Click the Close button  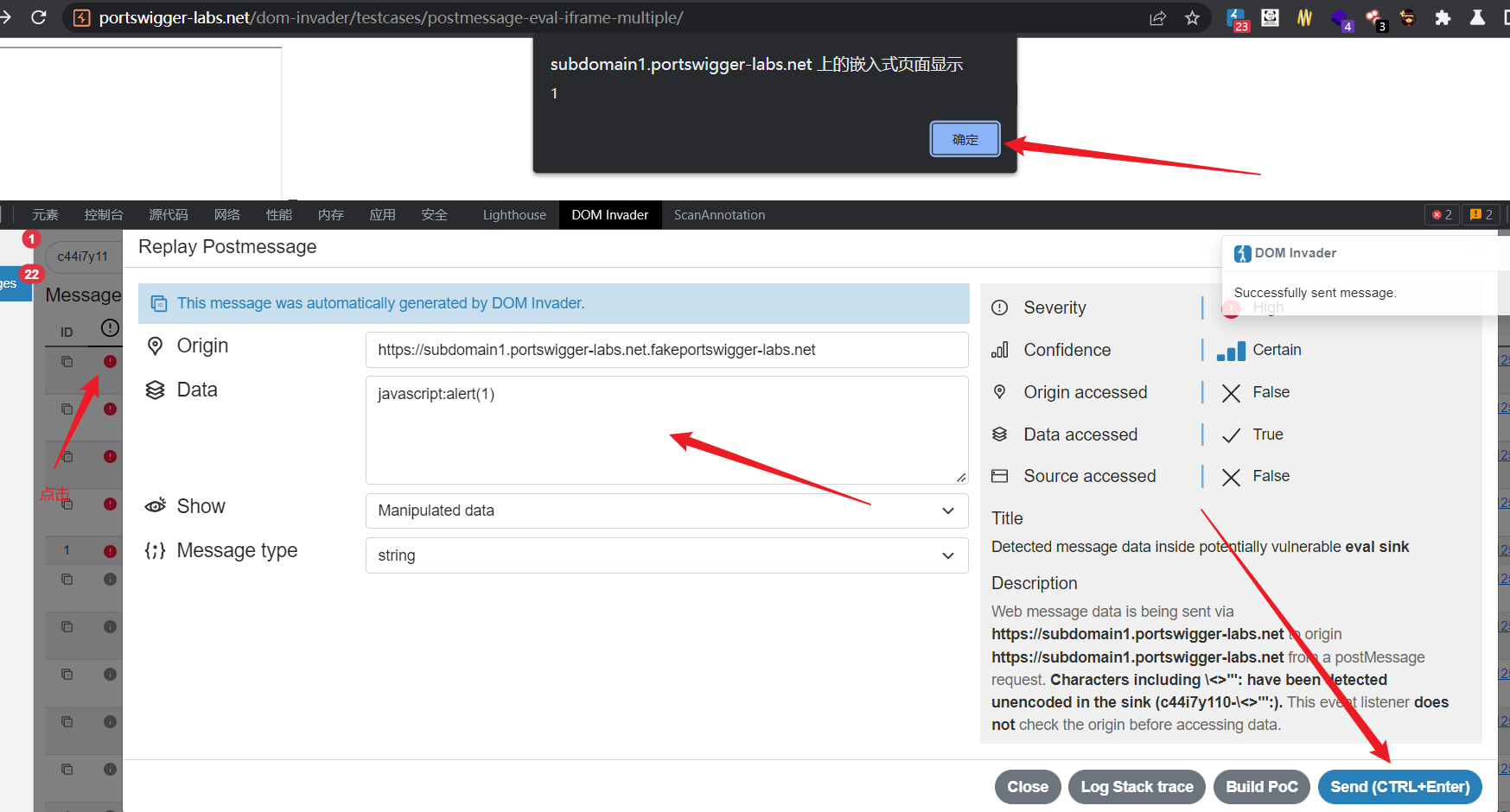click(1028, 787)
